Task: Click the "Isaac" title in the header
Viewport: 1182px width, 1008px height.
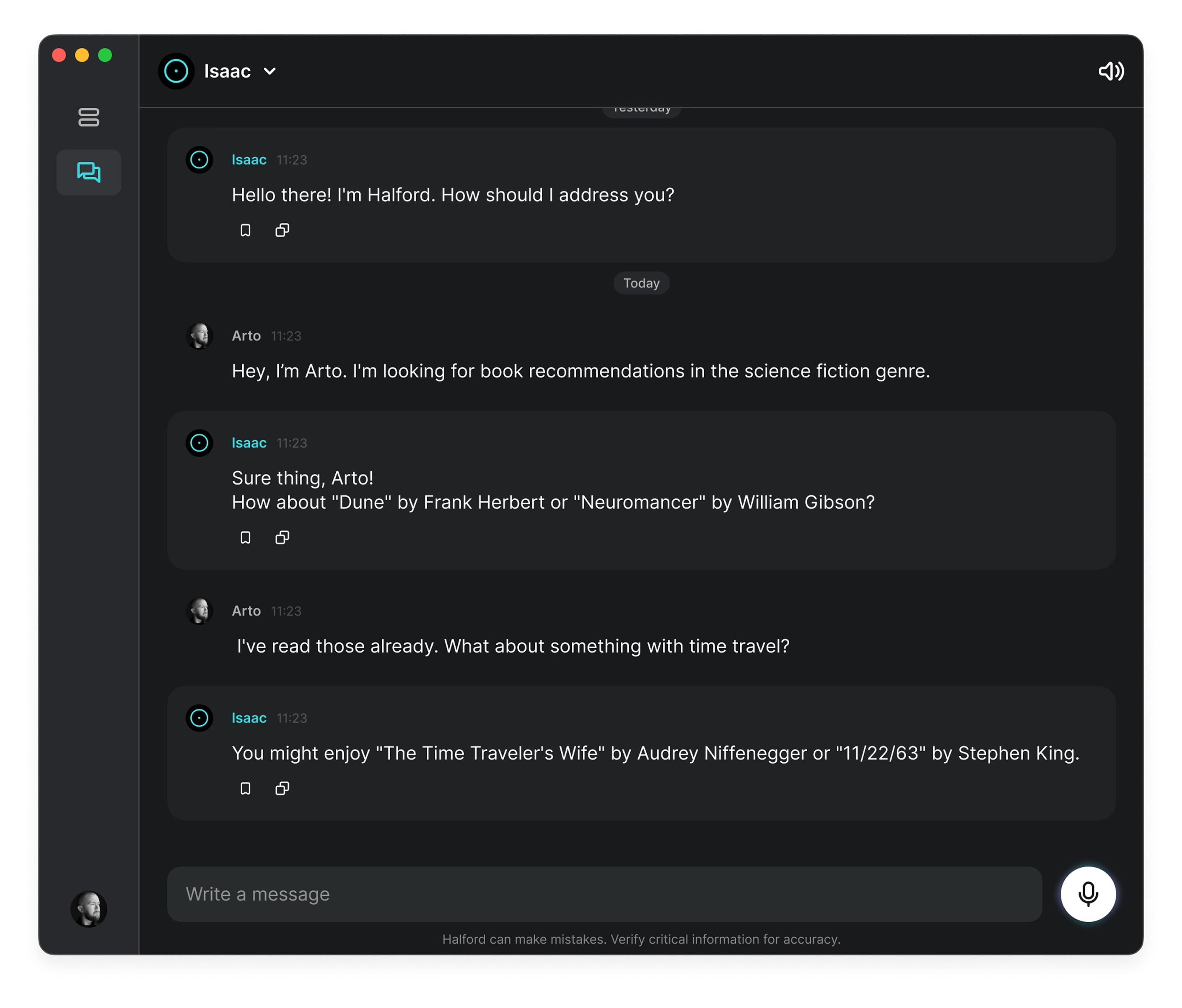Action: click(x=227, y=71)
